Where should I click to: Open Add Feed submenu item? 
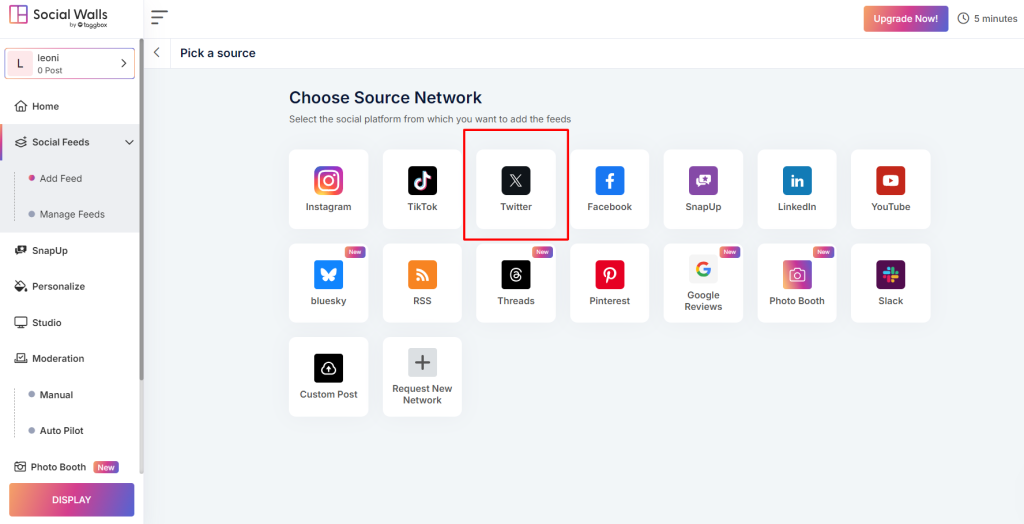(x=61, y=178)
